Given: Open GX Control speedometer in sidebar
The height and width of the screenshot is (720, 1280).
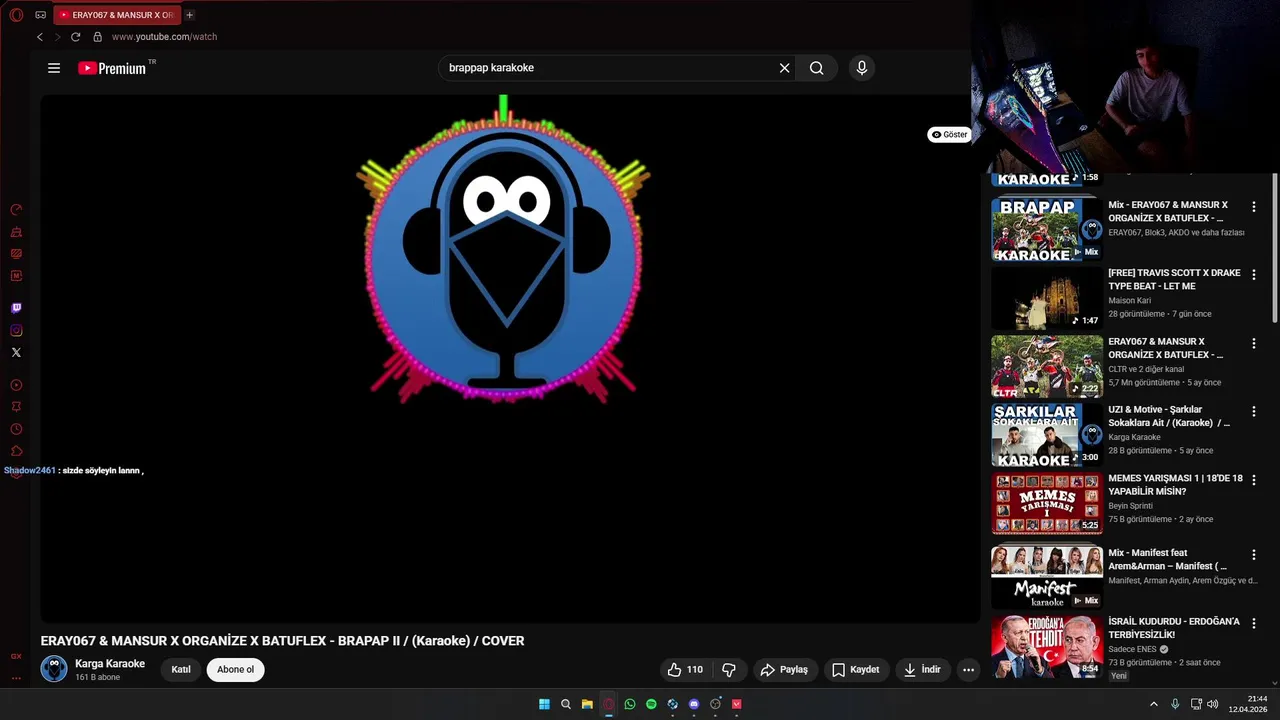Looking at the screenshot, I should point(16,210).
